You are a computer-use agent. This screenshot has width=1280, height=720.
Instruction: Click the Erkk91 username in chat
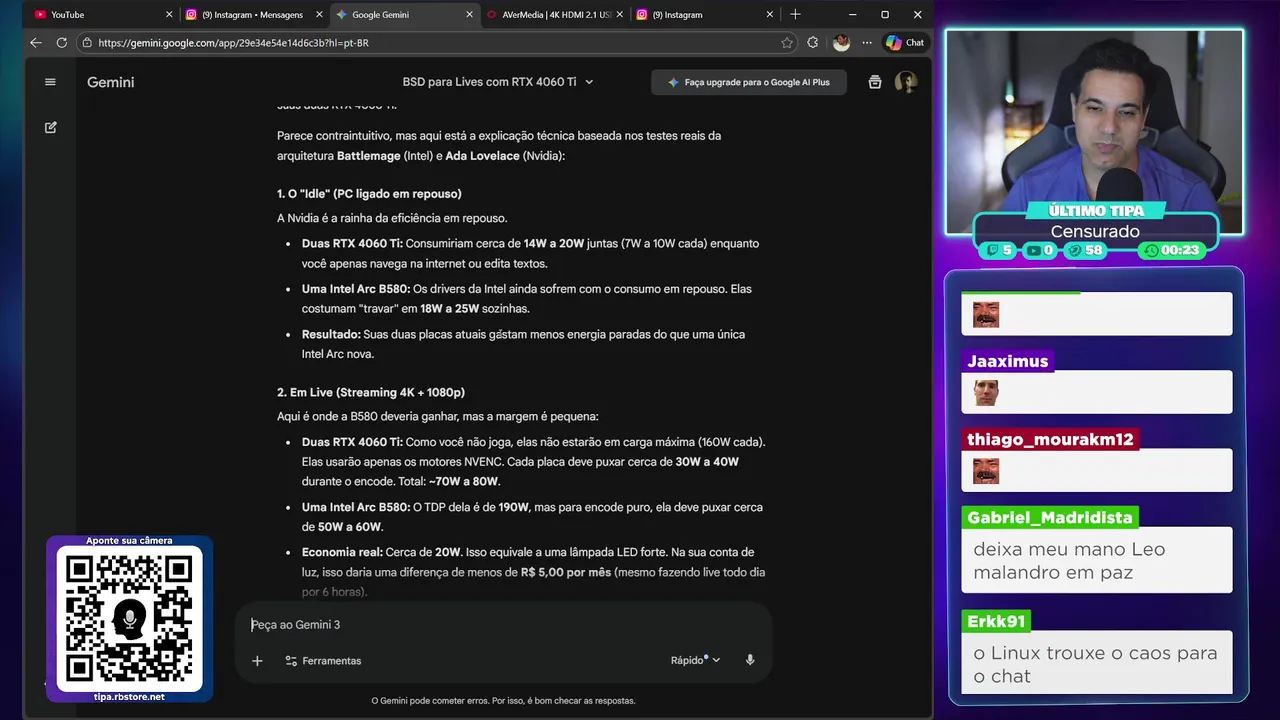pyautogui.click(x=996, y=621)
